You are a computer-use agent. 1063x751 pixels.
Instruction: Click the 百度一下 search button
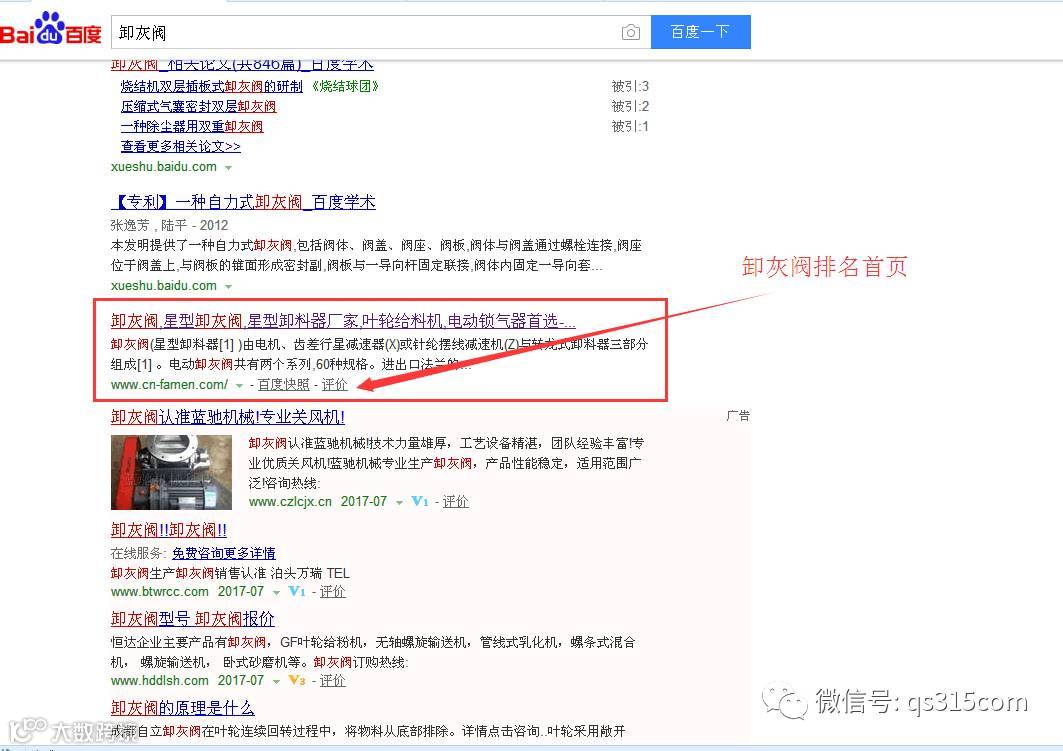click(700, 32)
